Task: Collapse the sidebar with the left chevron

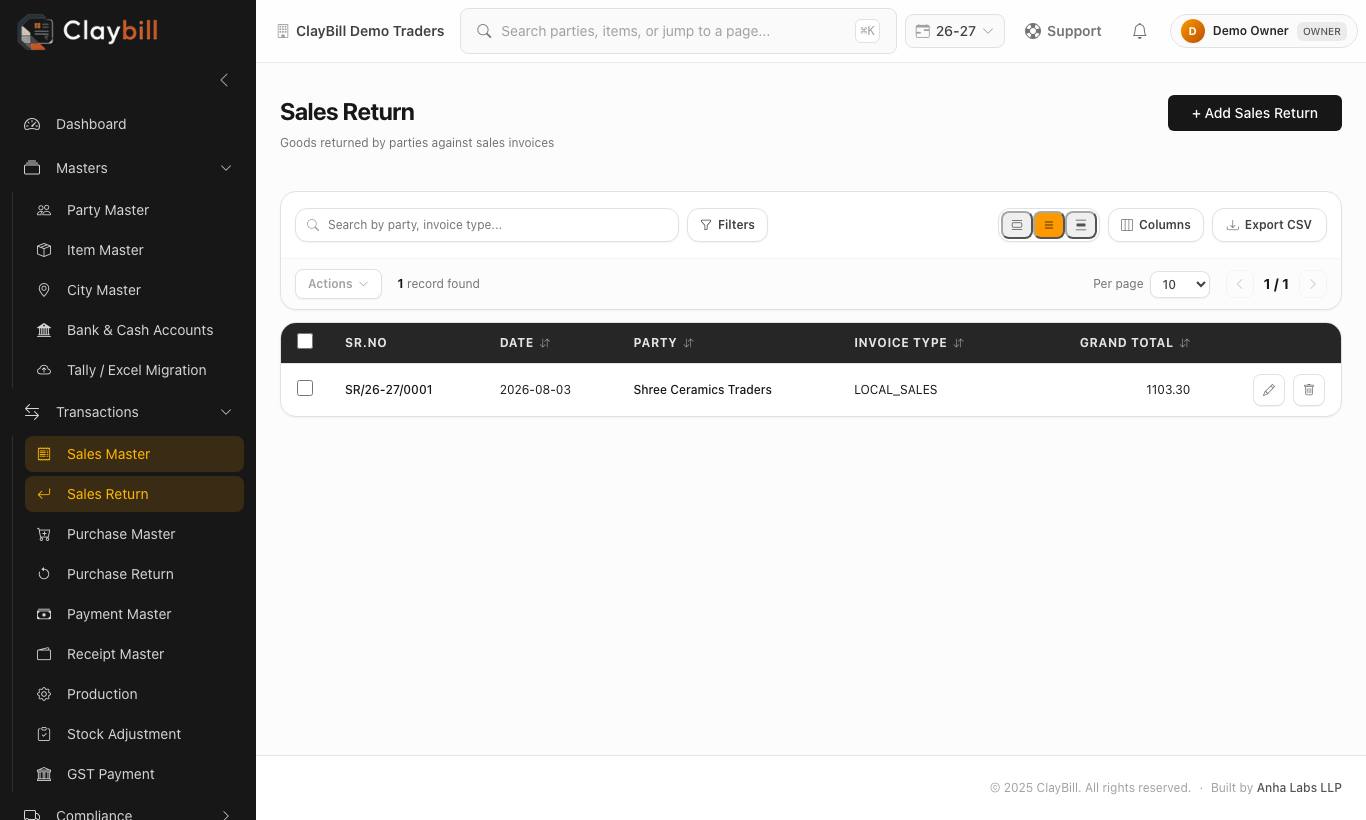Action: click(224, 80)
